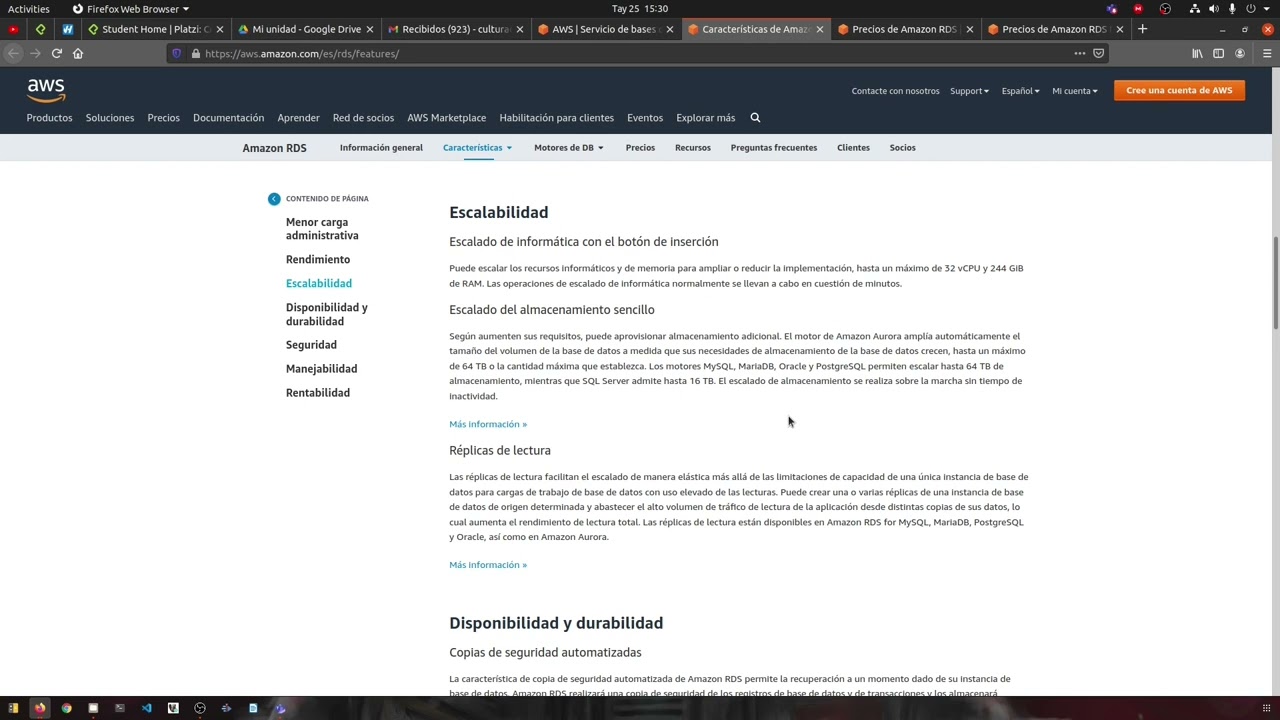
Task: Open the Productos menu
Action: click(x=49, y=118)
